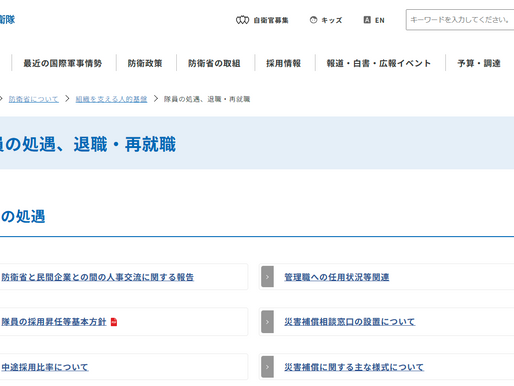Click the EN language icon
The image size is (514, 386).
(367, 20)
